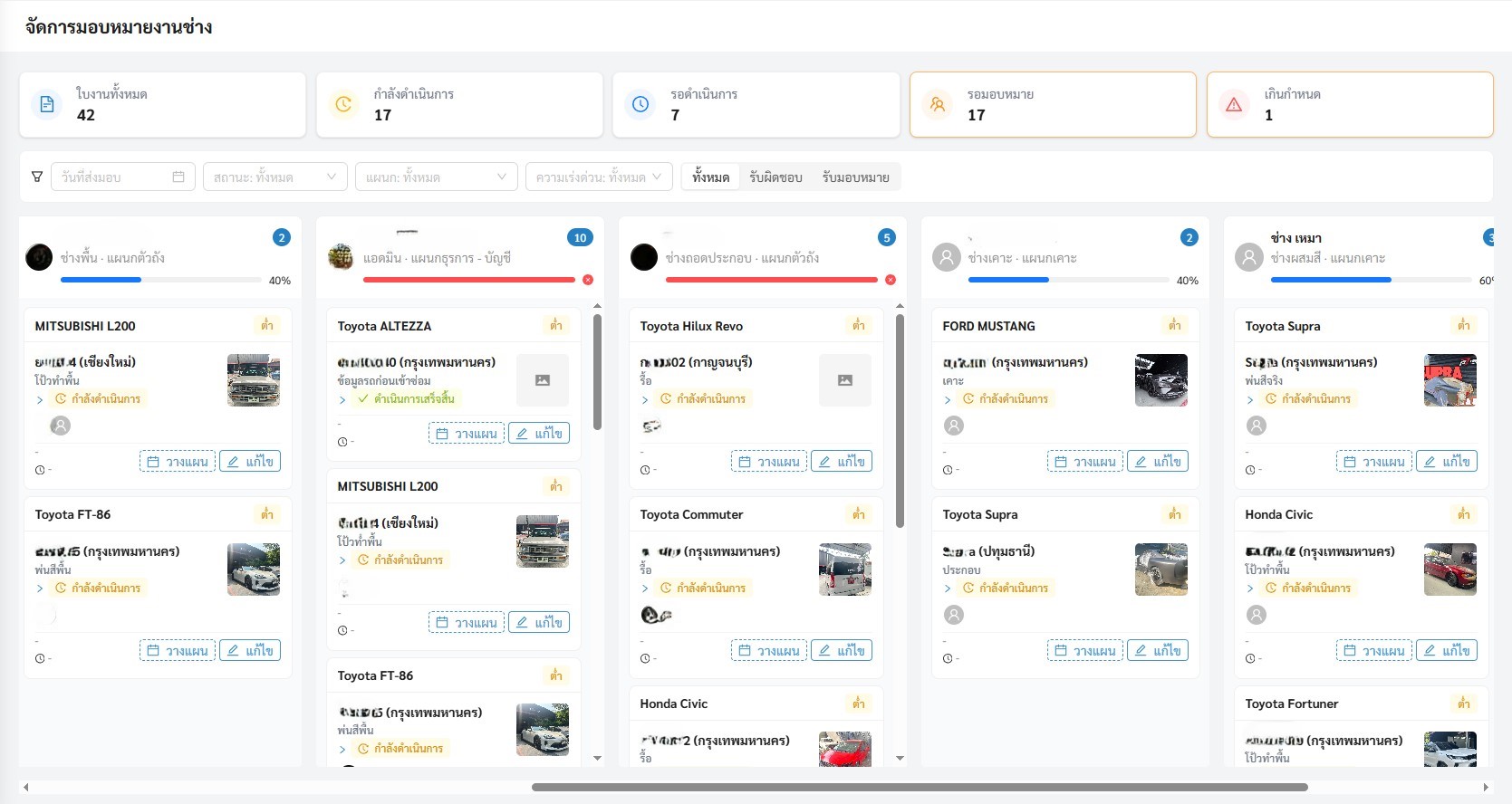Image resolution: width=1512 pixels, height=804 pixels.
Task: Click the delivery date input field
Action: (122, 177)
